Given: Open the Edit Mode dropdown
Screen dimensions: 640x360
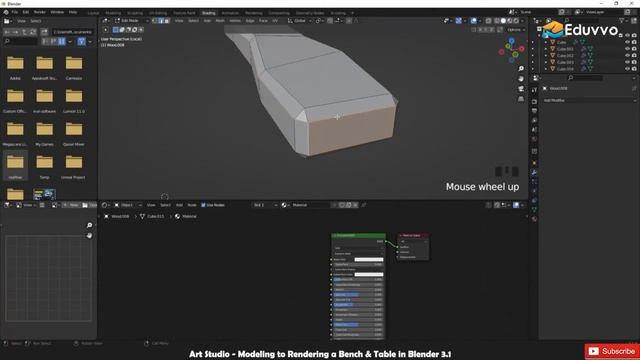Looking at the screenshot, I should (x=132, y=21).
